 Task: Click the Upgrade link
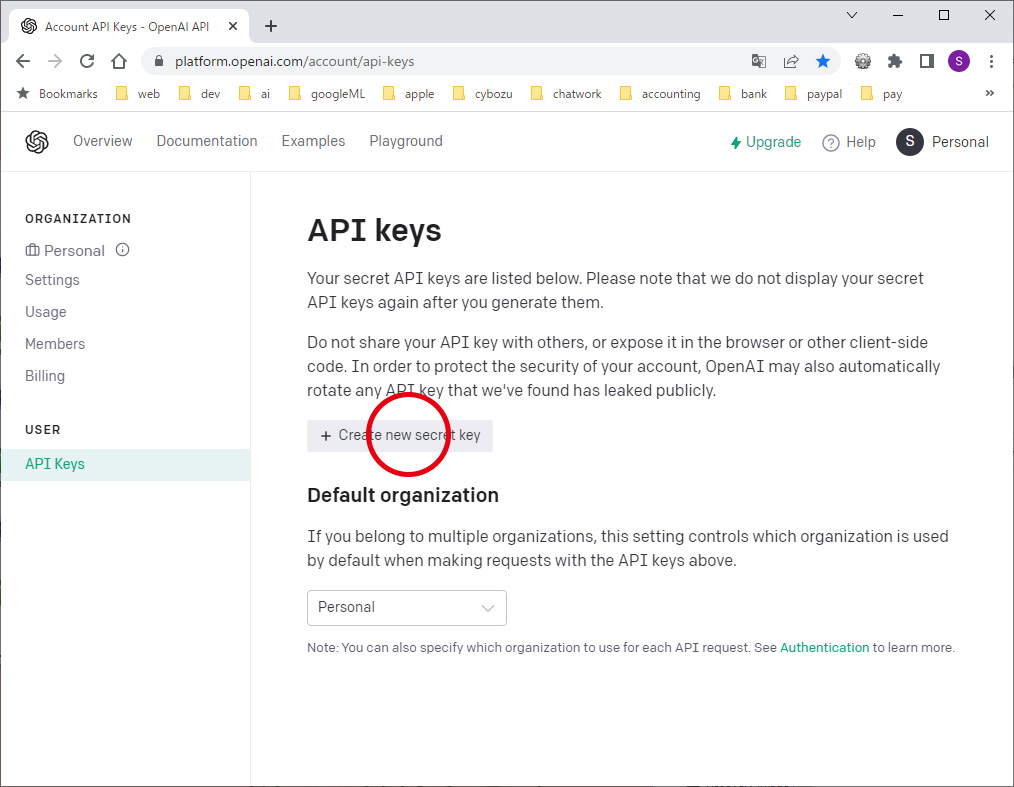point(766,142)
